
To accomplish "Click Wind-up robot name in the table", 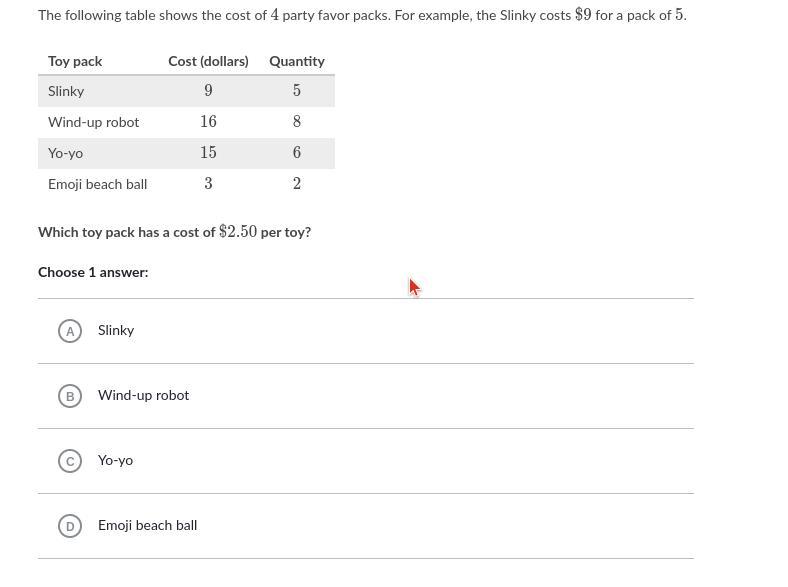I will pyautogui.click(x=93, y=122).
